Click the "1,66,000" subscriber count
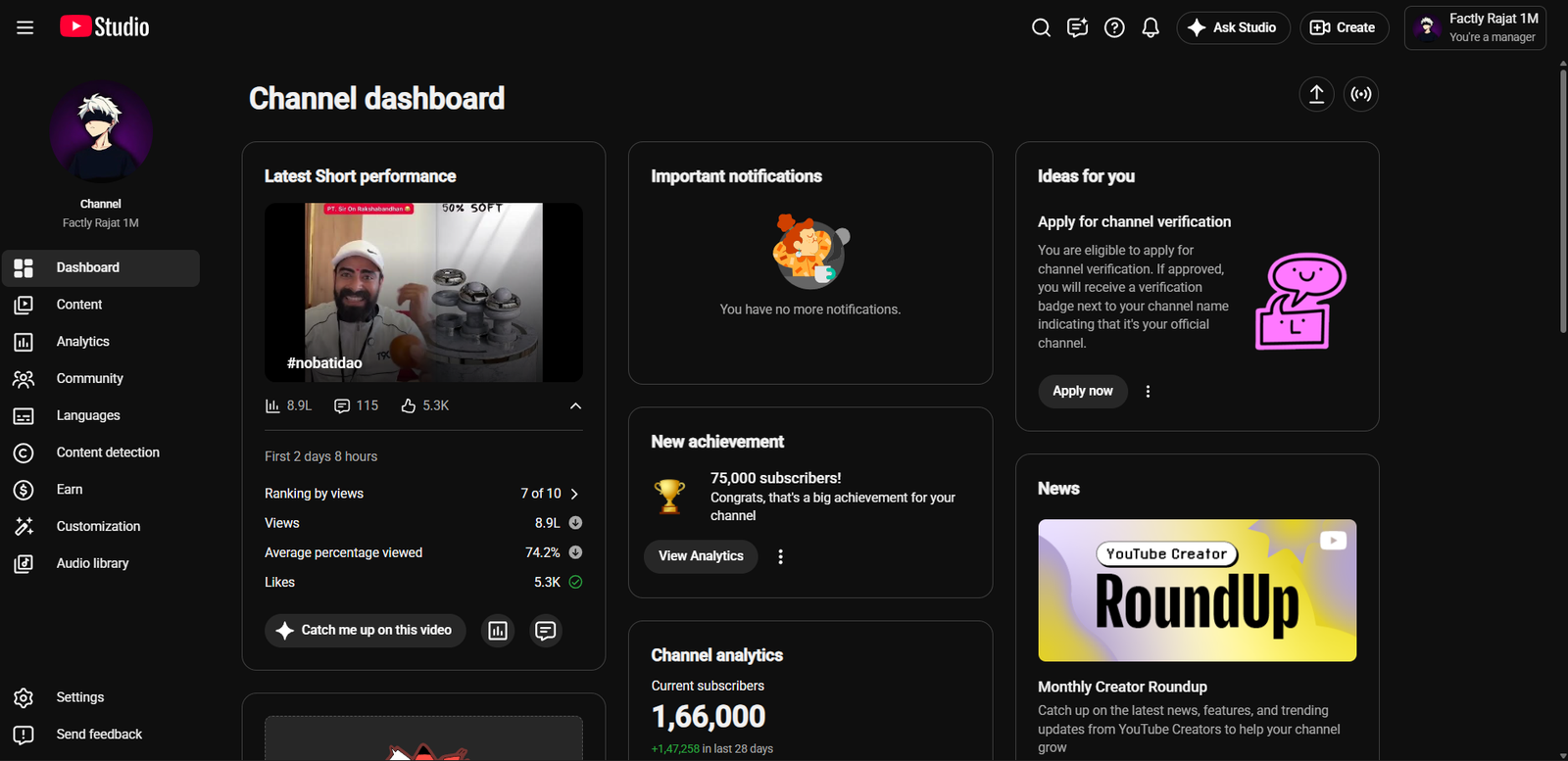This screenshot has height=761, width=1568. click(x=709, y=717)
